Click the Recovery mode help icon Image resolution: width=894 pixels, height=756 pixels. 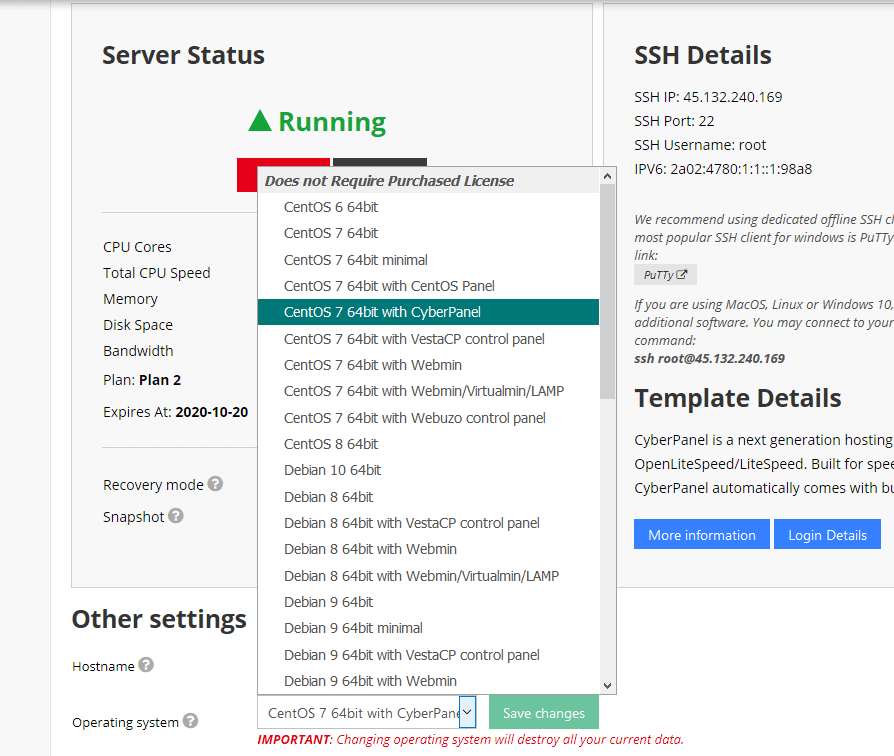(x=215, y=484)
